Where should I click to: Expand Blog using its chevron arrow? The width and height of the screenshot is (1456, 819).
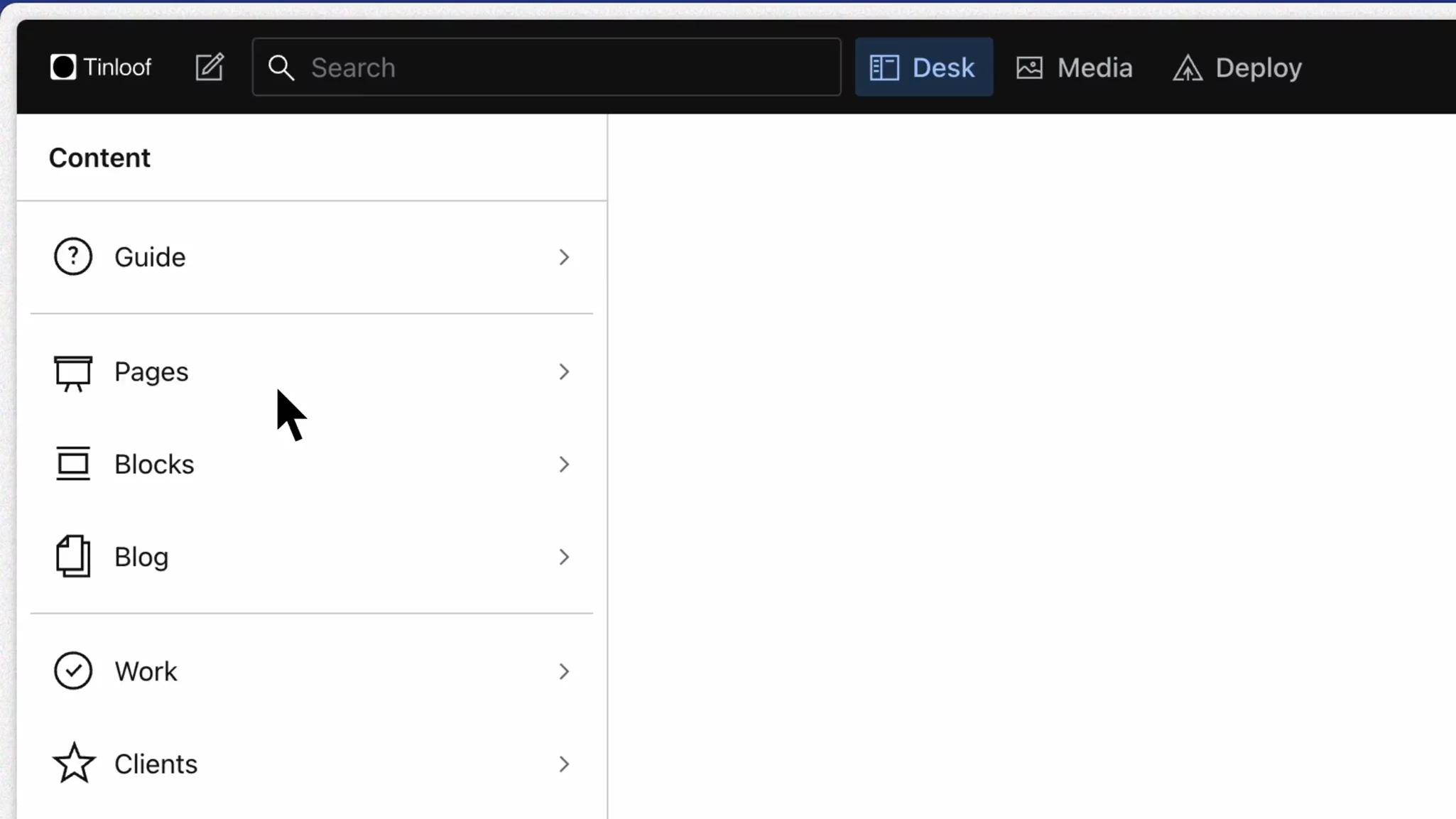pyautogui.click(x=564, y=557)
